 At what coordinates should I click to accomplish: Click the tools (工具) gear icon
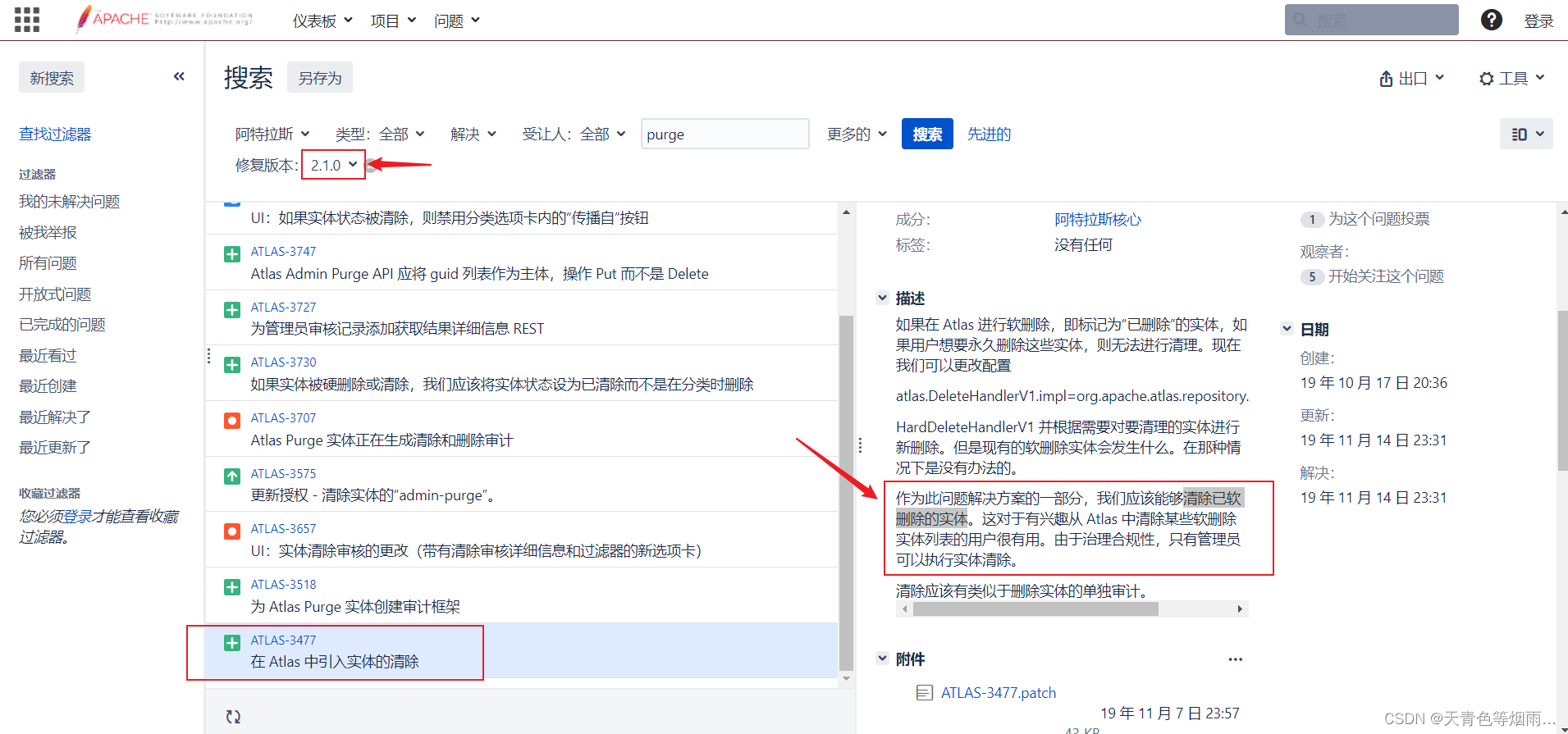tap(1486, 79)
